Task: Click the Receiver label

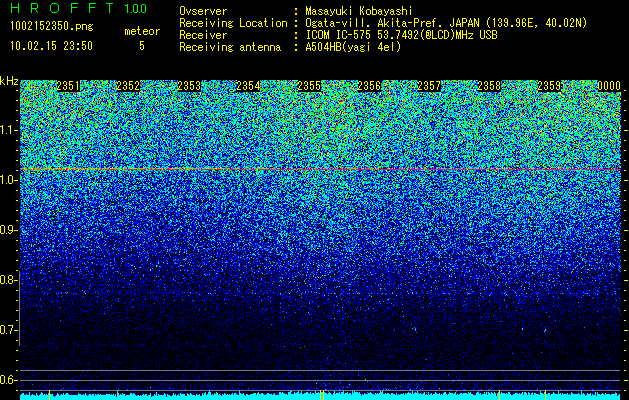Action: 203,35
